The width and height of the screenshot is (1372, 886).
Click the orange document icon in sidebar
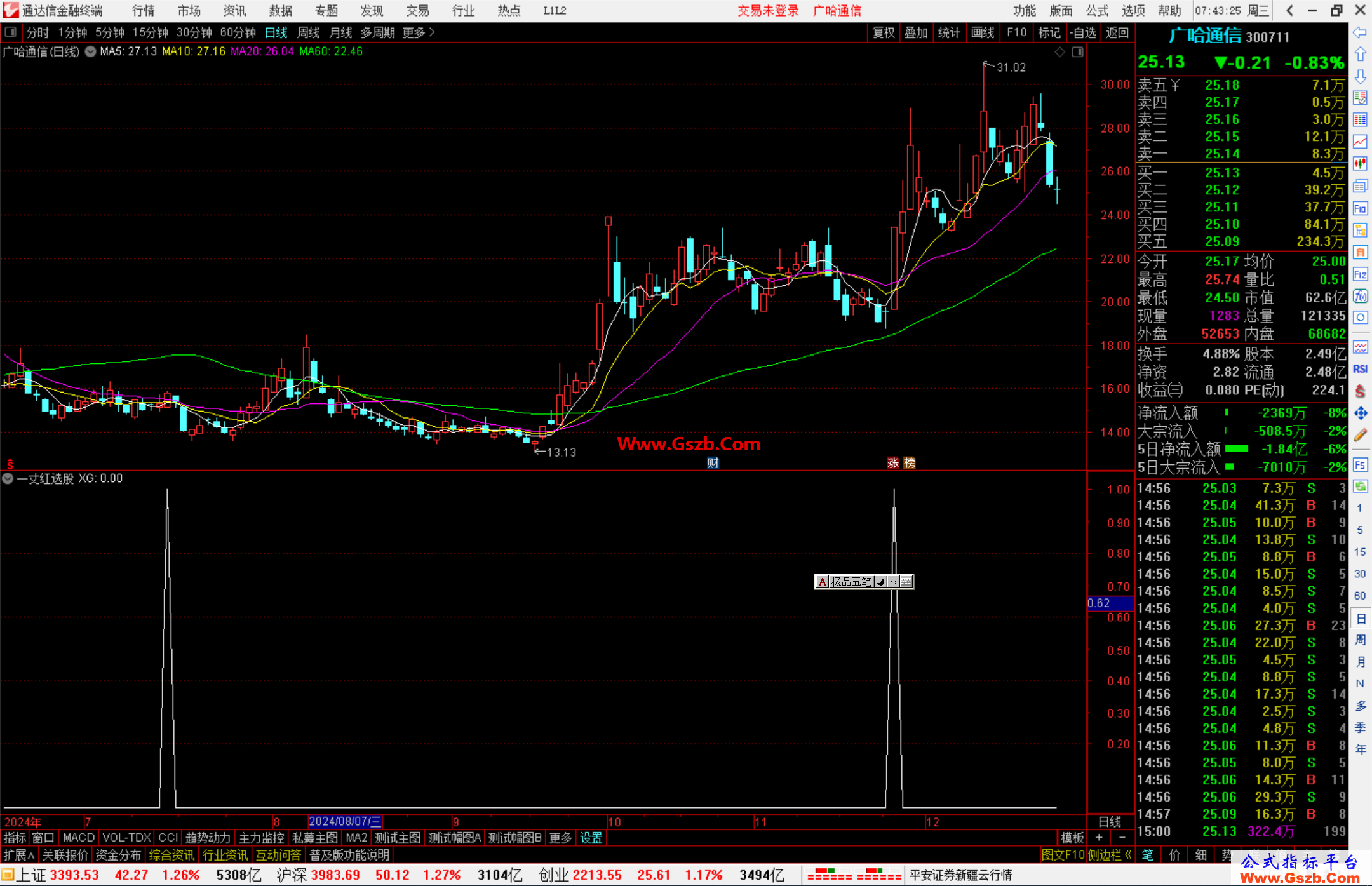pyautogui.click(x=1360, y=252)
